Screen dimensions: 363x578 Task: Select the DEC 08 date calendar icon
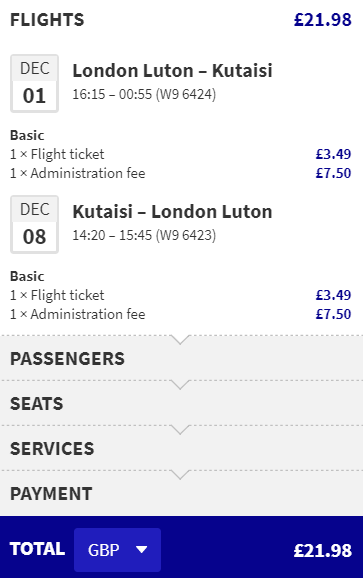click(34, 224)
